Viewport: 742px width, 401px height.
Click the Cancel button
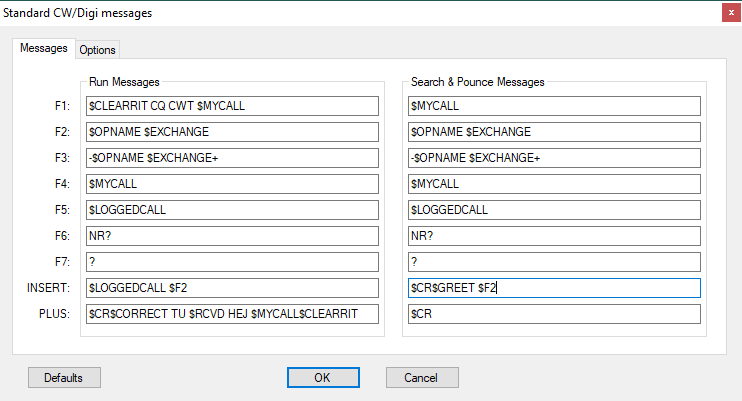pos(422,377)
